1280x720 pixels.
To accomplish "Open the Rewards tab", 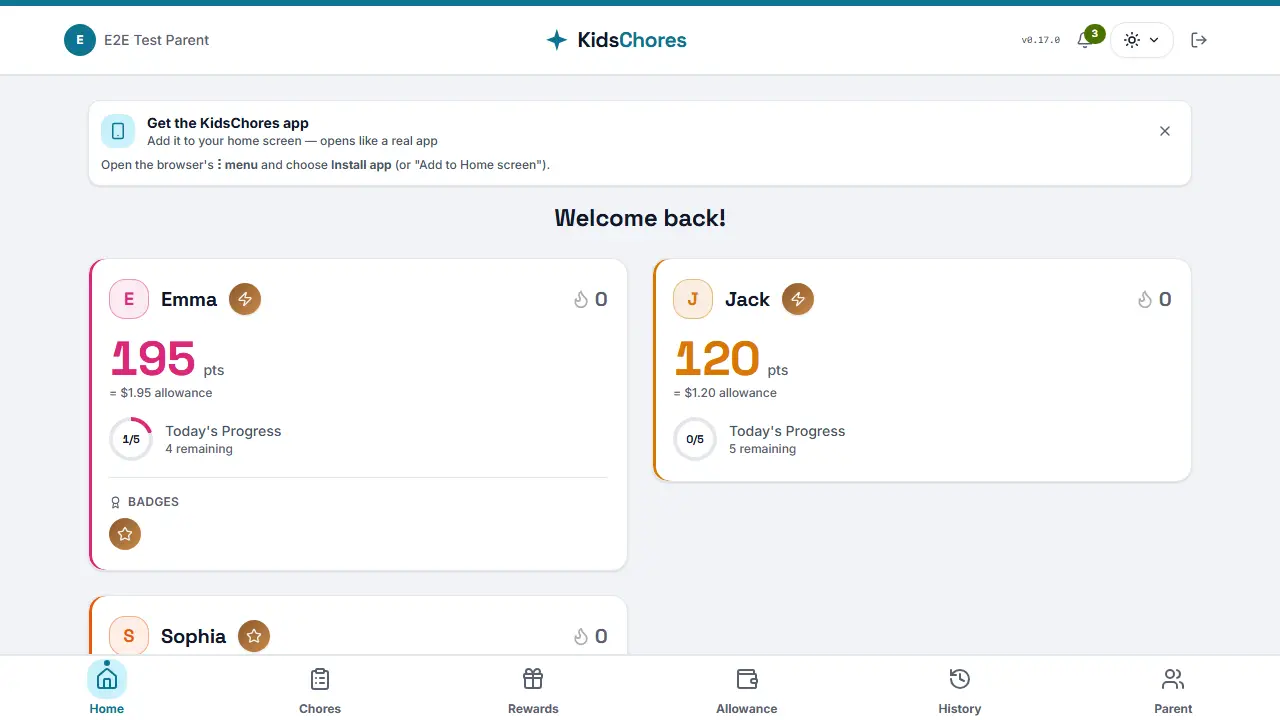I will [533, 688].
